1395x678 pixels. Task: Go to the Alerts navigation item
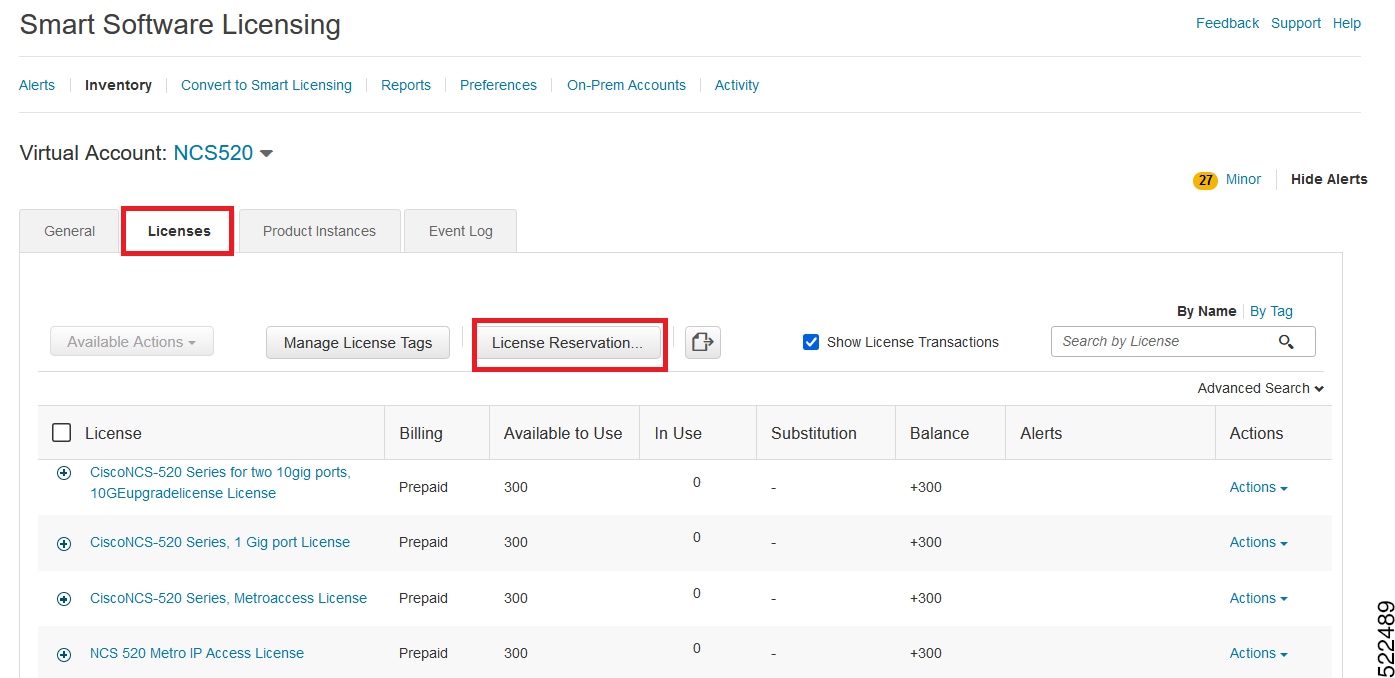click(x=37, y=85)
